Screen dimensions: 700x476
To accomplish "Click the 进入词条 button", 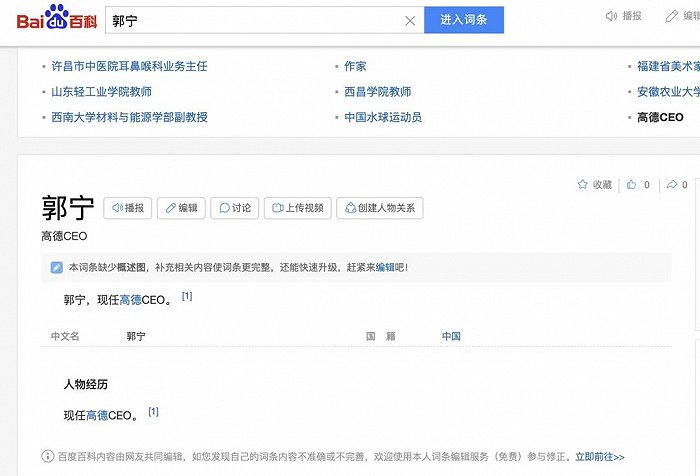I will [x=464, y=20].
